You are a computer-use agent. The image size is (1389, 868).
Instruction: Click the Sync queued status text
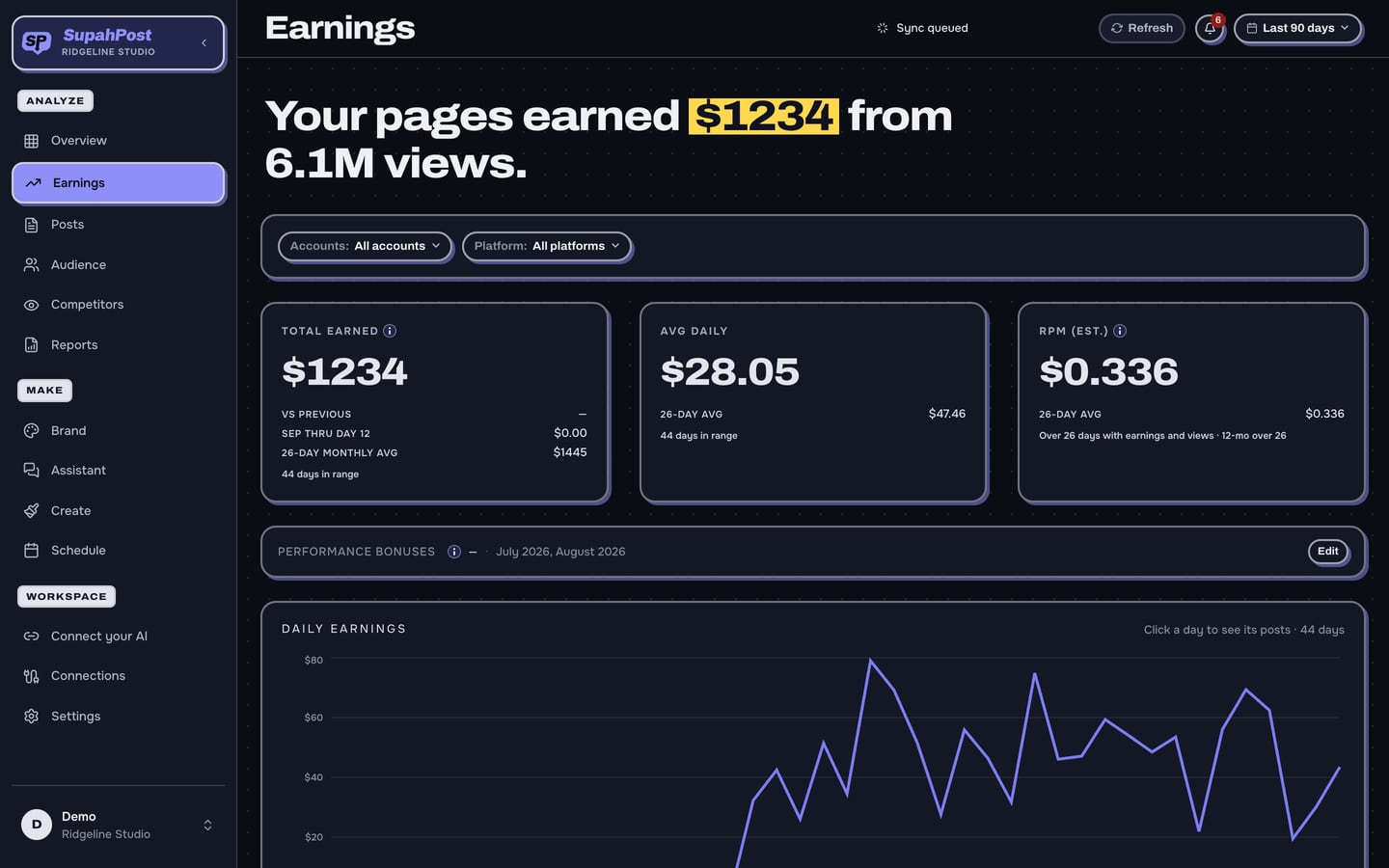point(932,28)
